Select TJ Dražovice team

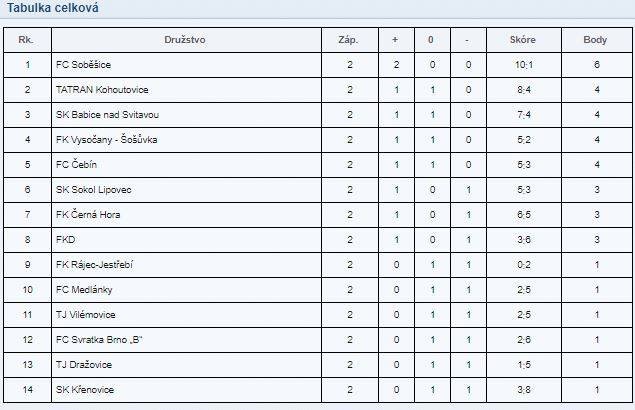click(84, 365)
